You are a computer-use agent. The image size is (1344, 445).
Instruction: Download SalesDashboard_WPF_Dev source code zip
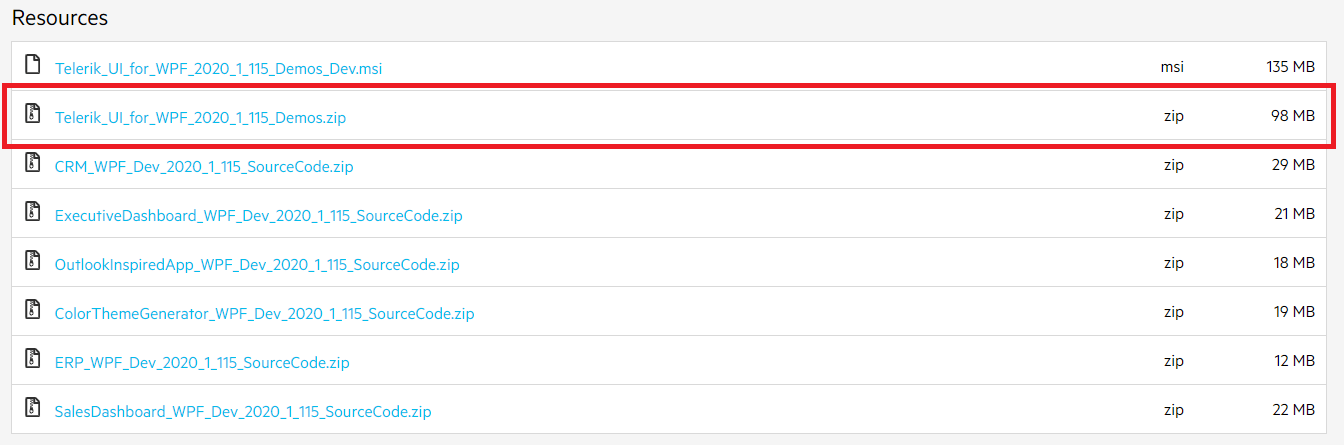point(243,412)
